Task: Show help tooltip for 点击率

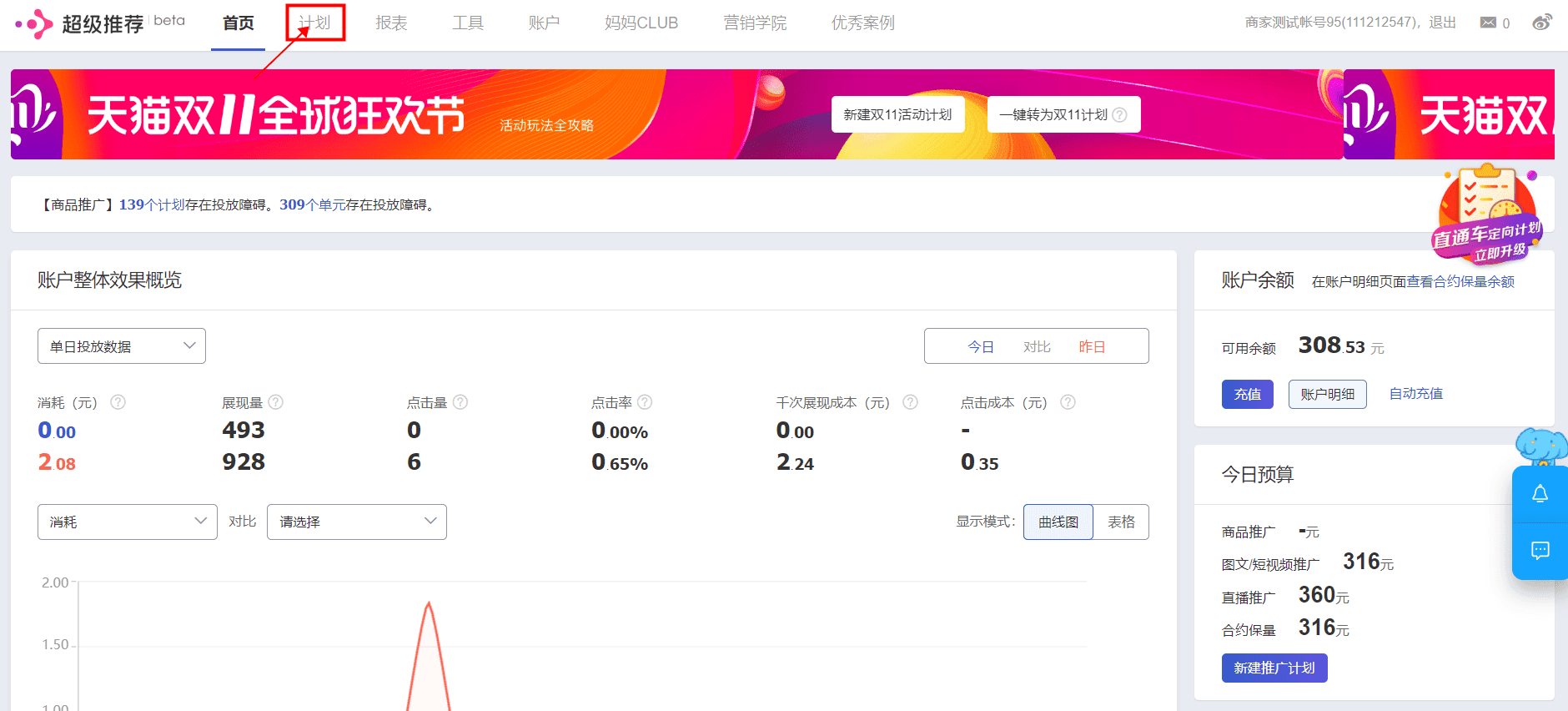Action: (645, 402)
